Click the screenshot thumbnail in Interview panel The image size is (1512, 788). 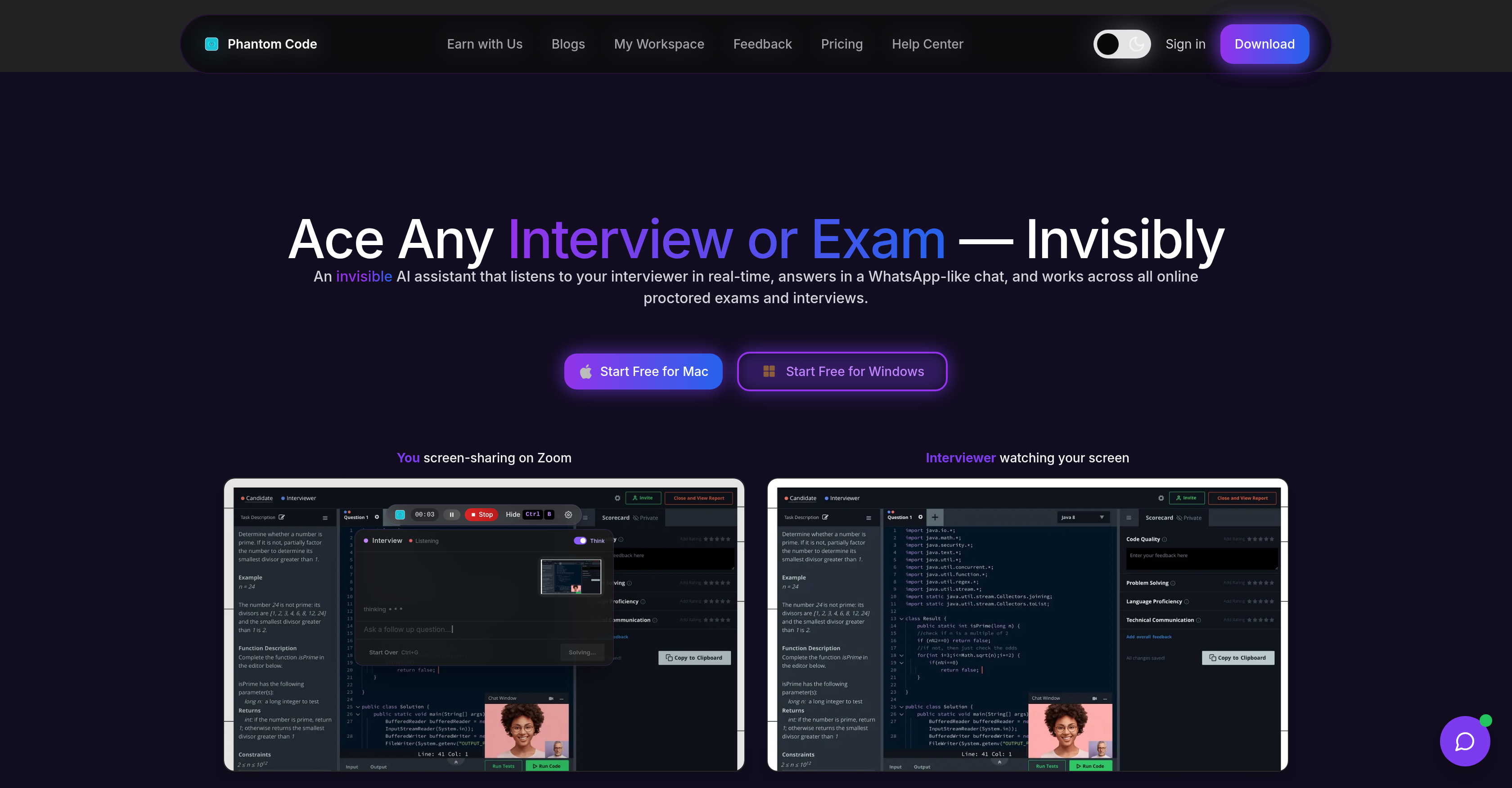pyautogui.click(x=571, y=576)
